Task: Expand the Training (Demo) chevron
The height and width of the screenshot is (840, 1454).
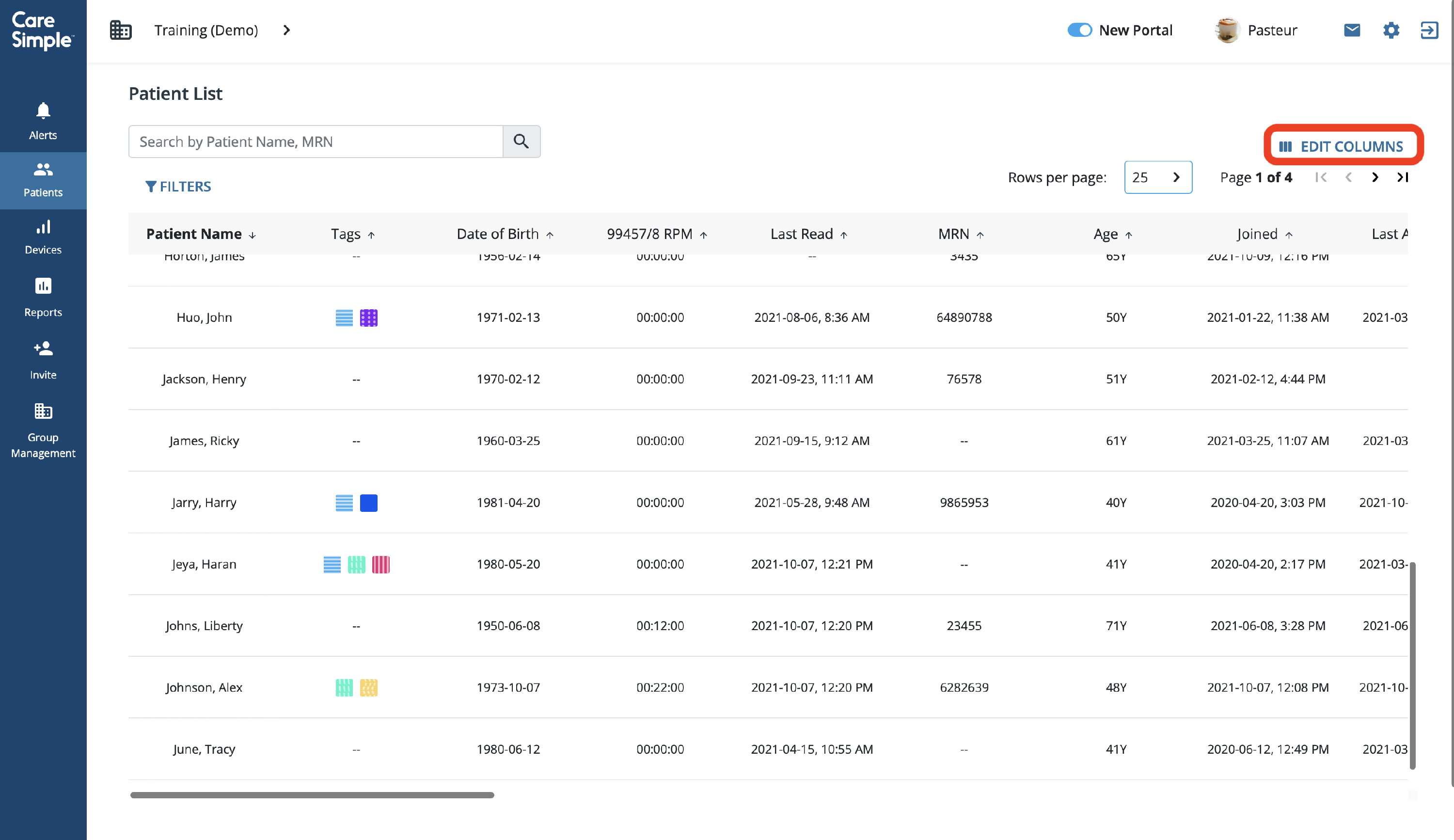Action: (286, 30)
